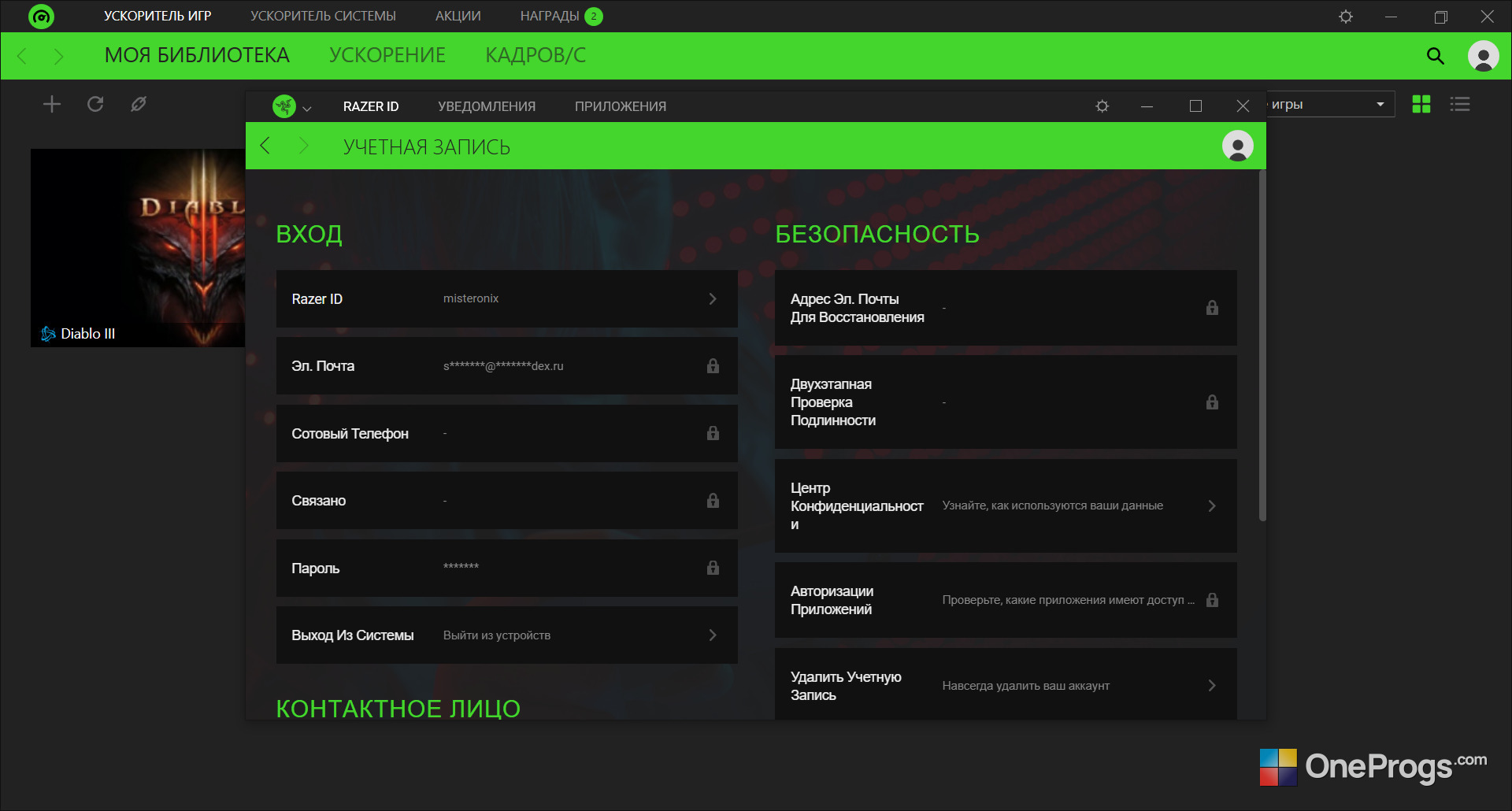Click the Адрес Эл. Почты Для Восстановления label
This screenshot has height=811, width=1512.
tap(858, 308)
